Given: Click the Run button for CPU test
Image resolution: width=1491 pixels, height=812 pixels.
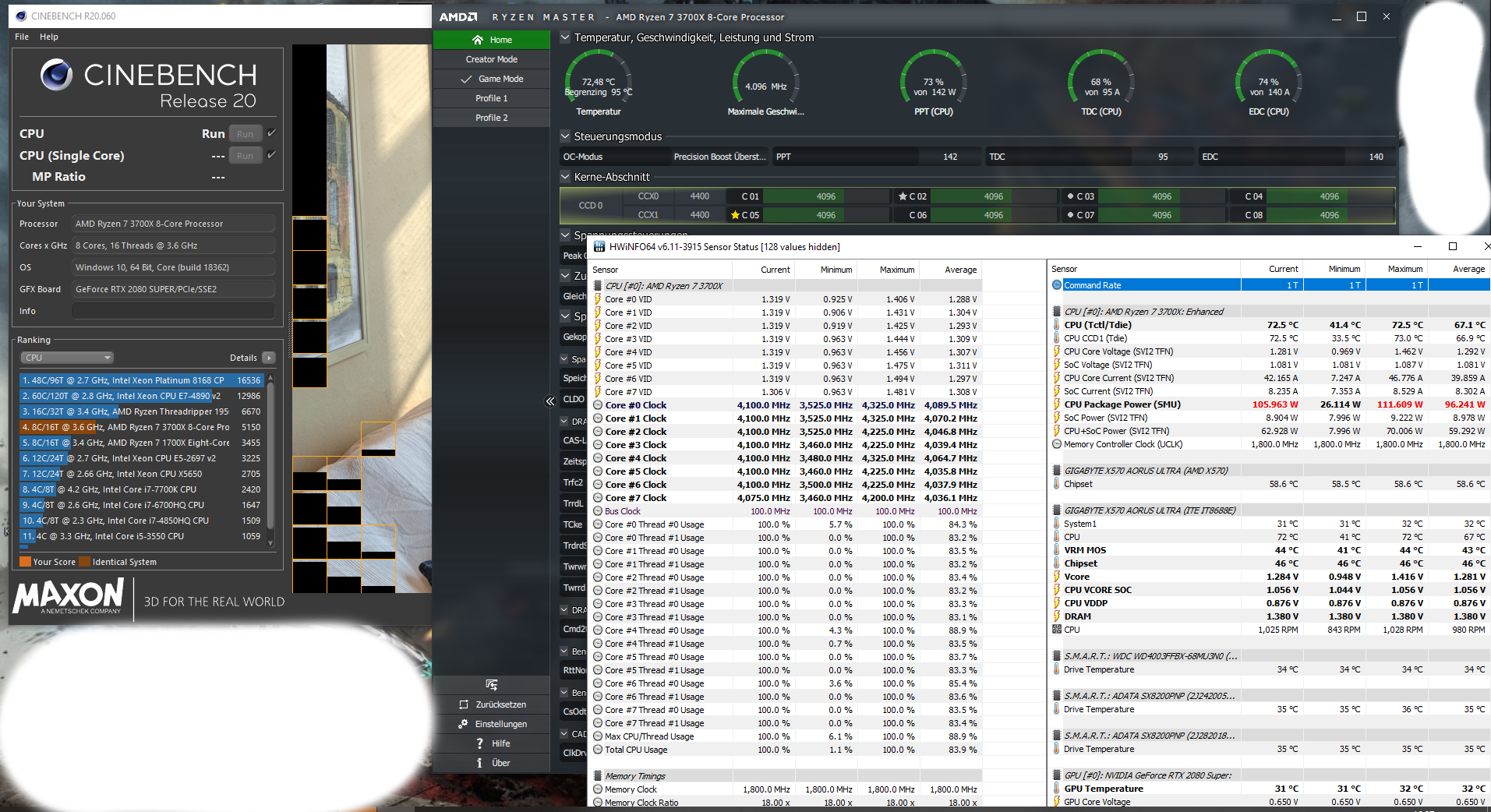Looking at the screenshot, I should pyautogui.click(x=245, y=134).
